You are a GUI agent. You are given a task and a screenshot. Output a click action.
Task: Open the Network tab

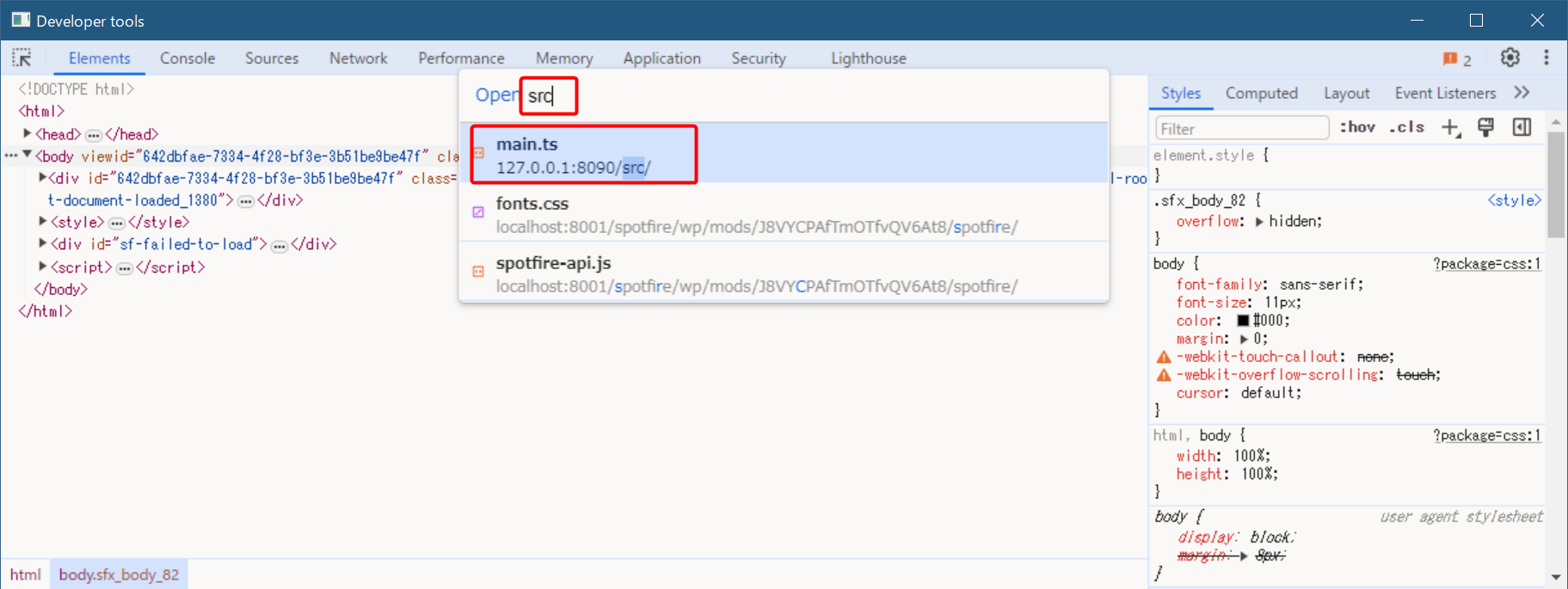tap(358, 58)
